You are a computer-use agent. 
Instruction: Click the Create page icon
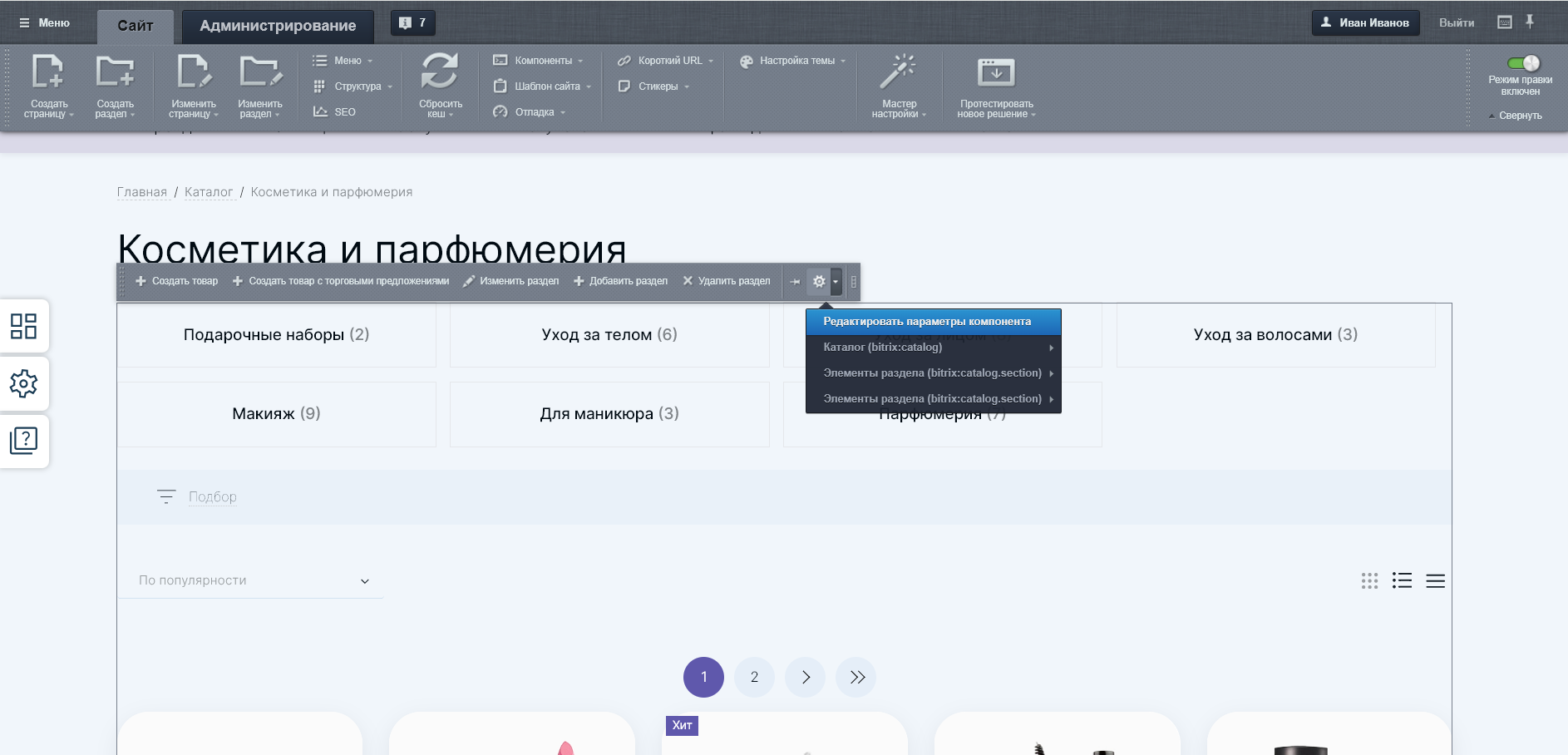48,73
